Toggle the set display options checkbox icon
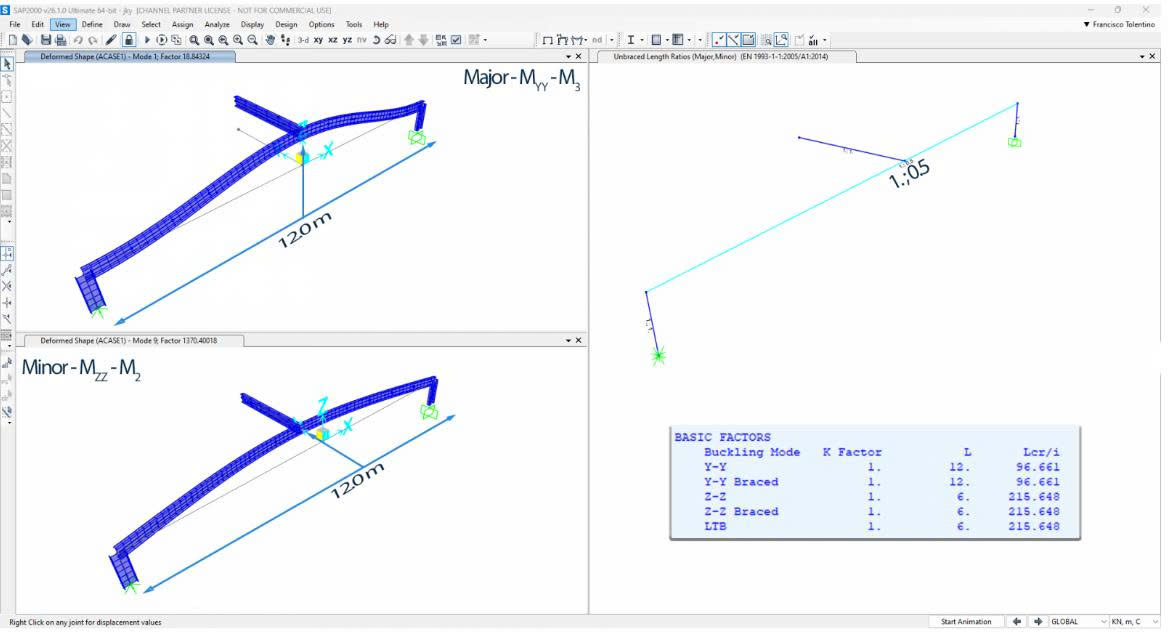The height and width of the screenshot is (634, 1168). click(x=456, y=40)
